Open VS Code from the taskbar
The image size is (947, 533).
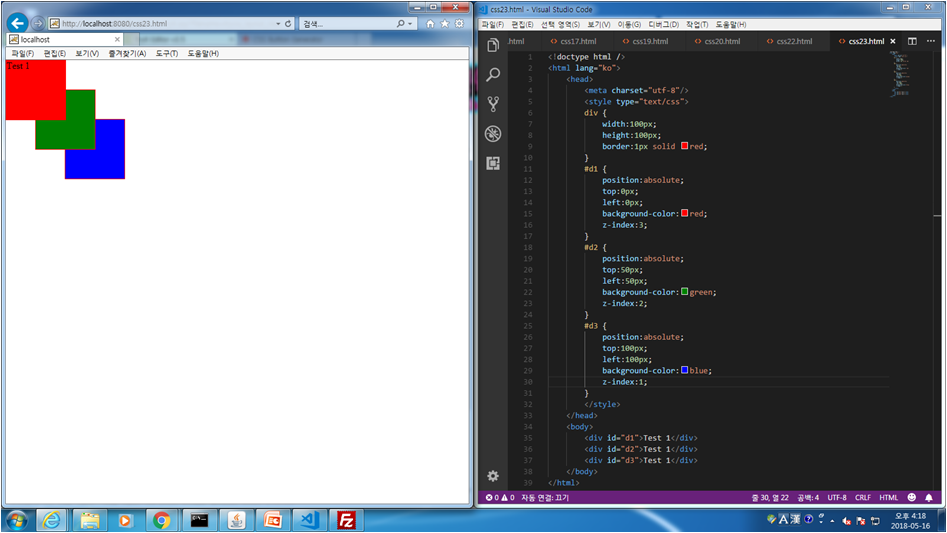tap(309, 520)
